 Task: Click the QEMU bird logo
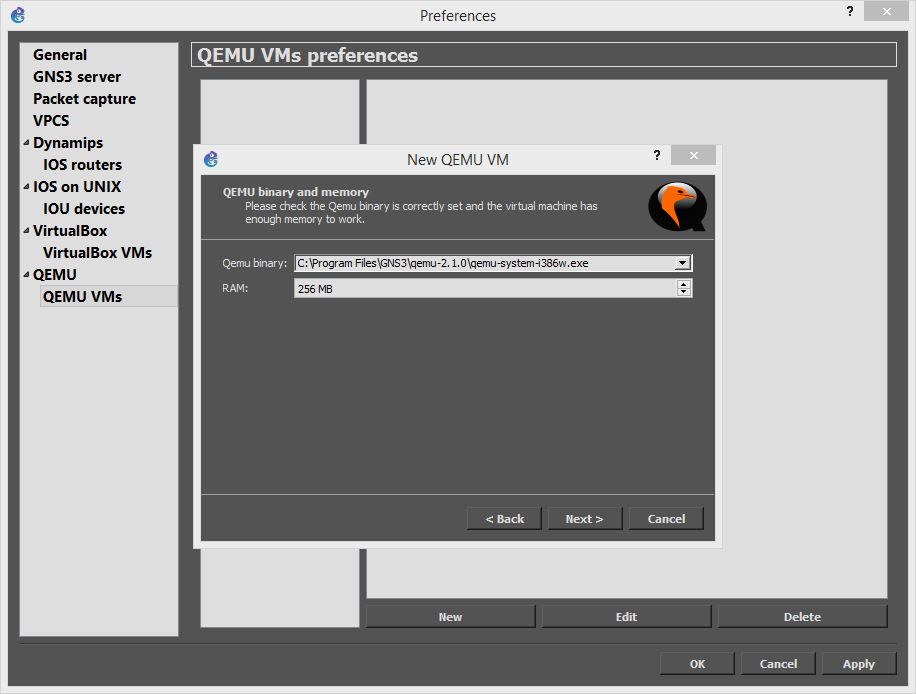(678, 206)
